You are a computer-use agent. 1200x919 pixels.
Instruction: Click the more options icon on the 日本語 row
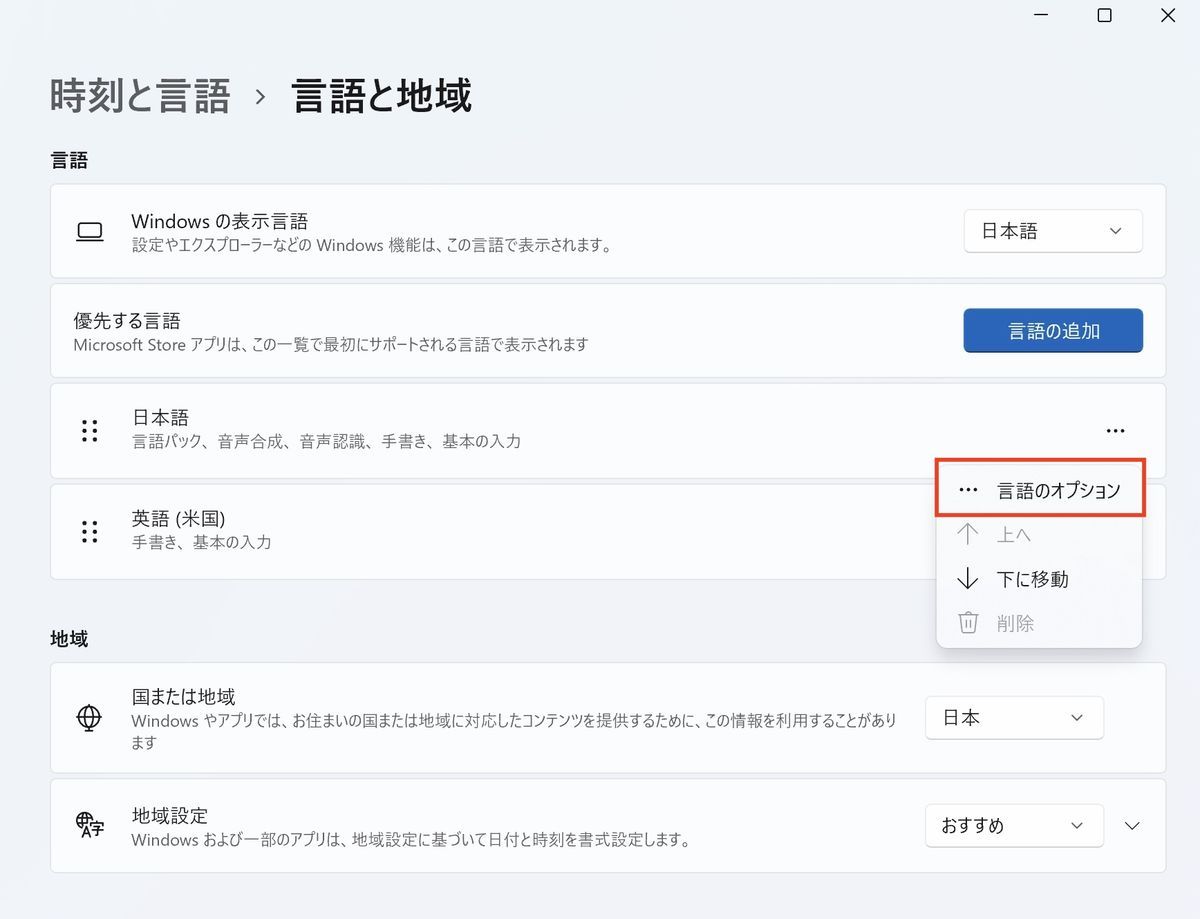coord(1115,430)
